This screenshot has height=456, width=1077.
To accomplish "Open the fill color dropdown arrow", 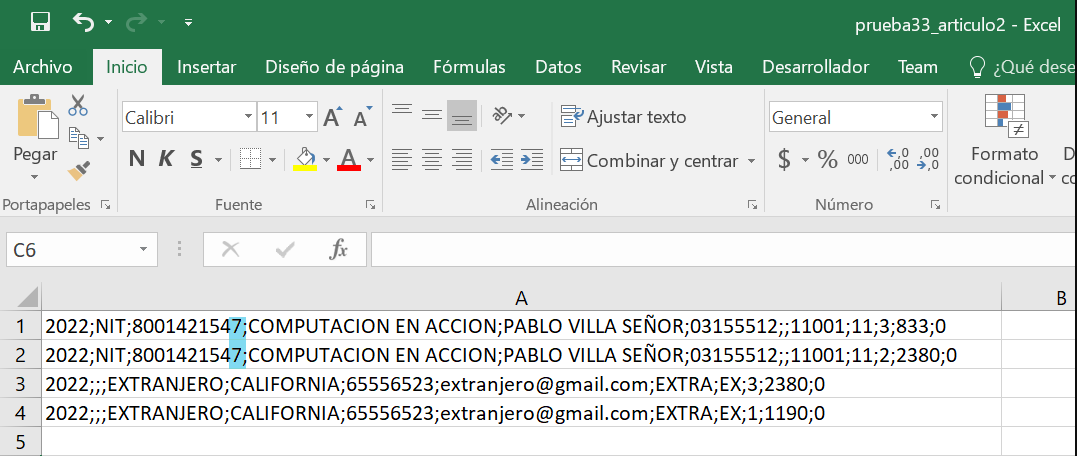I will (x=326, y=161).
